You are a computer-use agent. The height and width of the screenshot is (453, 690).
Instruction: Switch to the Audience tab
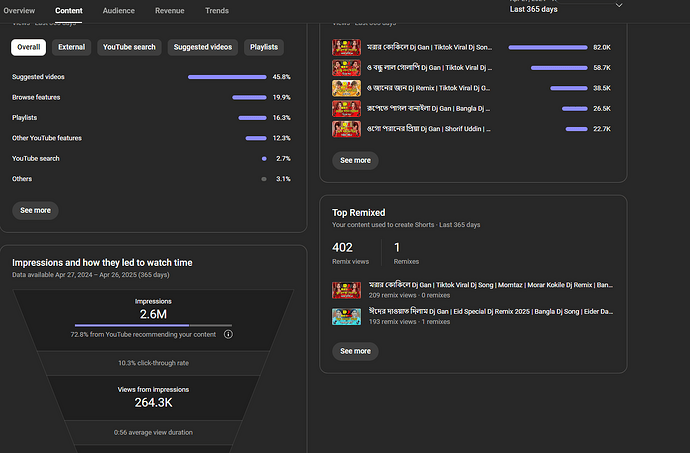(119, 11)
